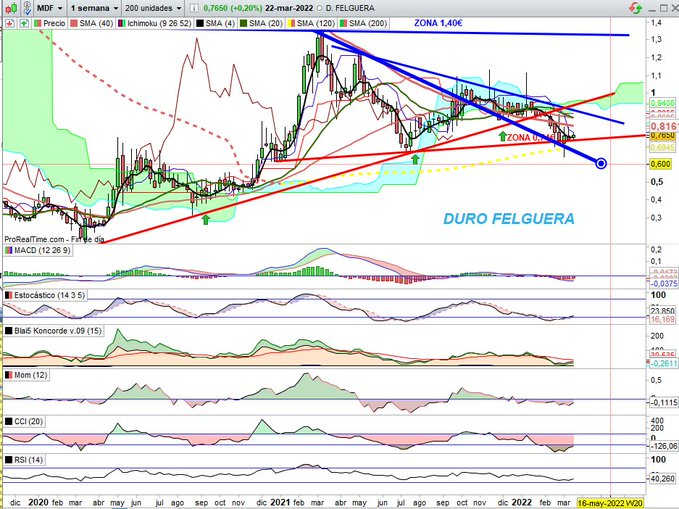Click the -0,1115 momentum value label
This screenshot has width=679, height=509.
[x=663, y=402]
